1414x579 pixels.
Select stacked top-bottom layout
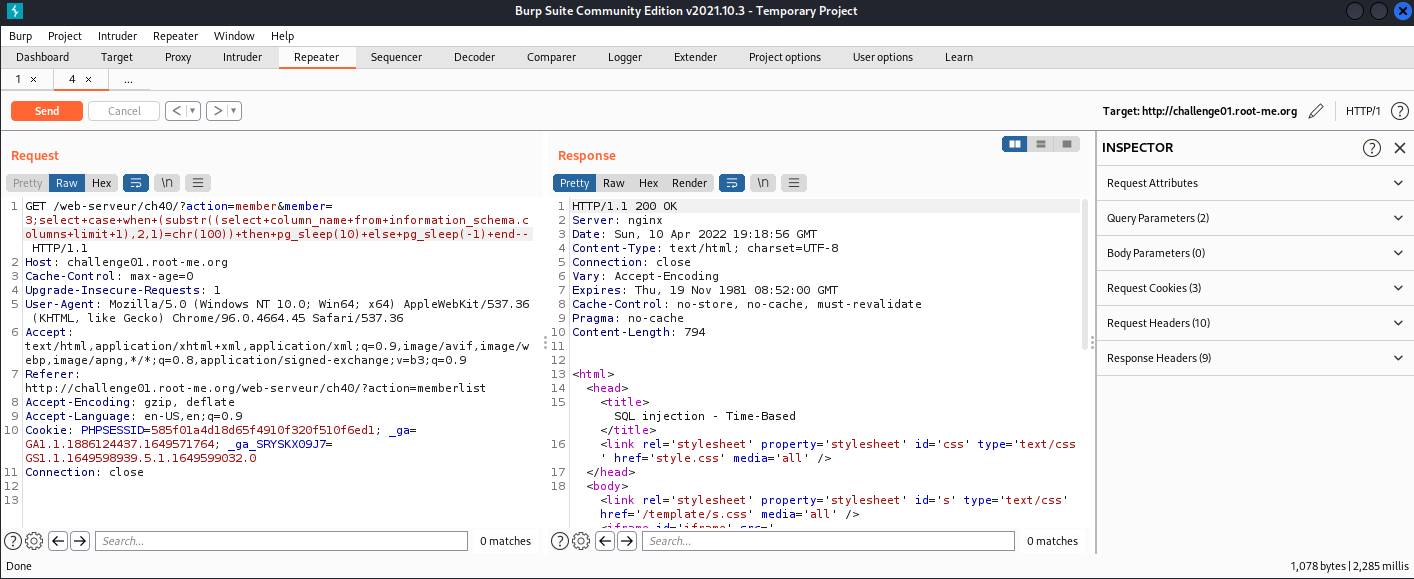pyautogui.click(x=1041, y=144)
